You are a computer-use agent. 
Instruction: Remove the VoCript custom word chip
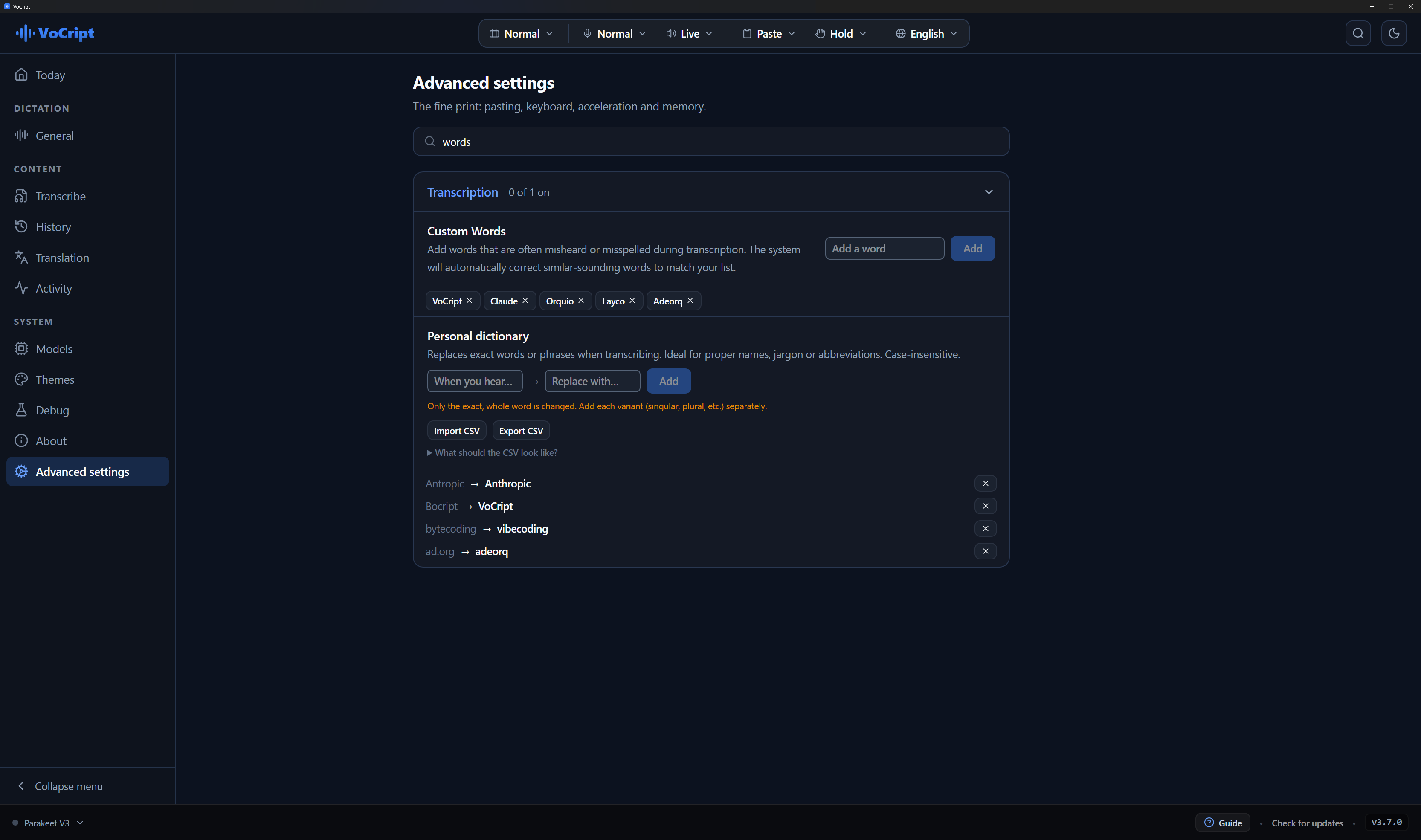469,301
